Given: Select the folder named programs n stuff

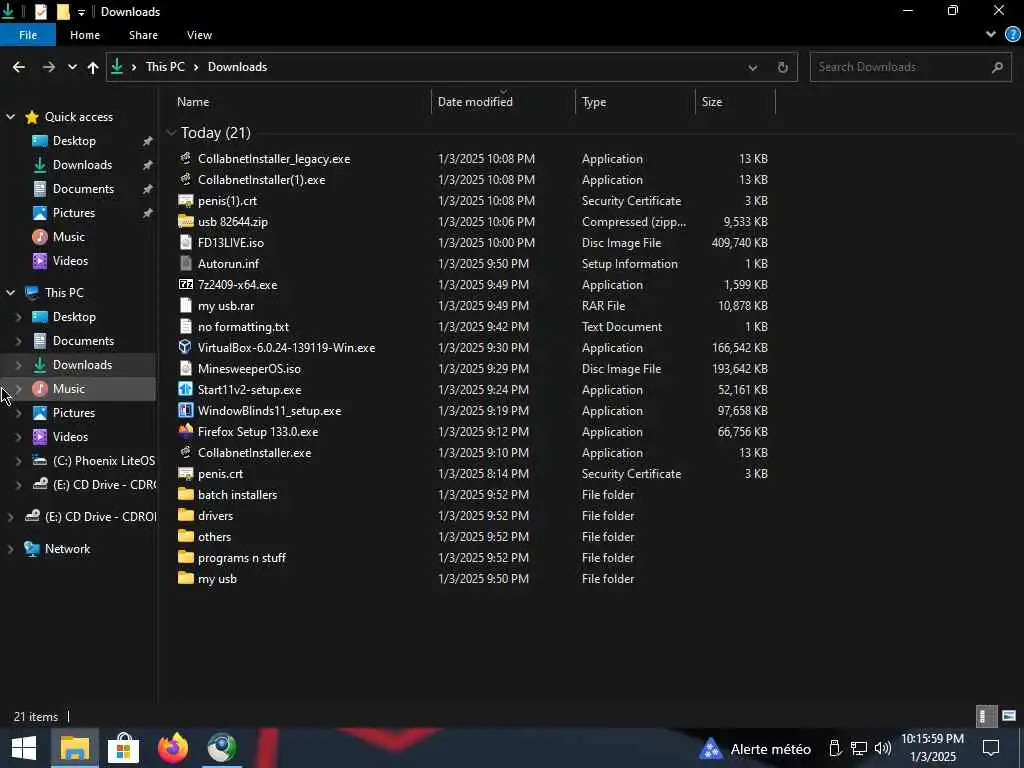Looking at the screenshot, I should (242, 558).
